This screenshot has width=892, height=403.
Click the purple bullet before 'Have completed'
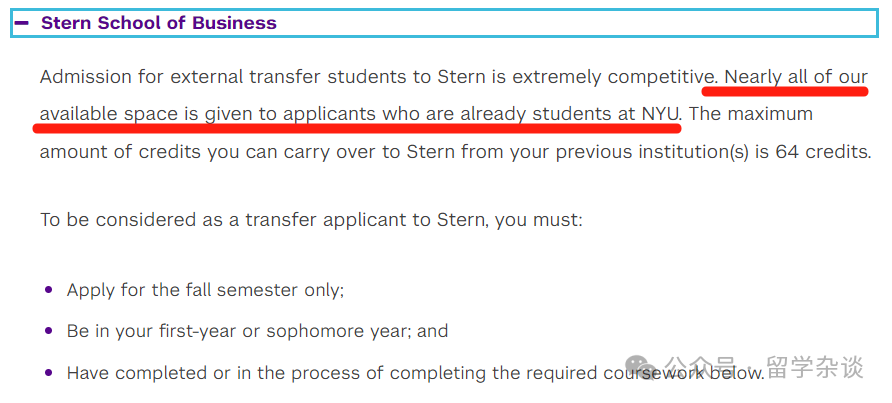48,373
